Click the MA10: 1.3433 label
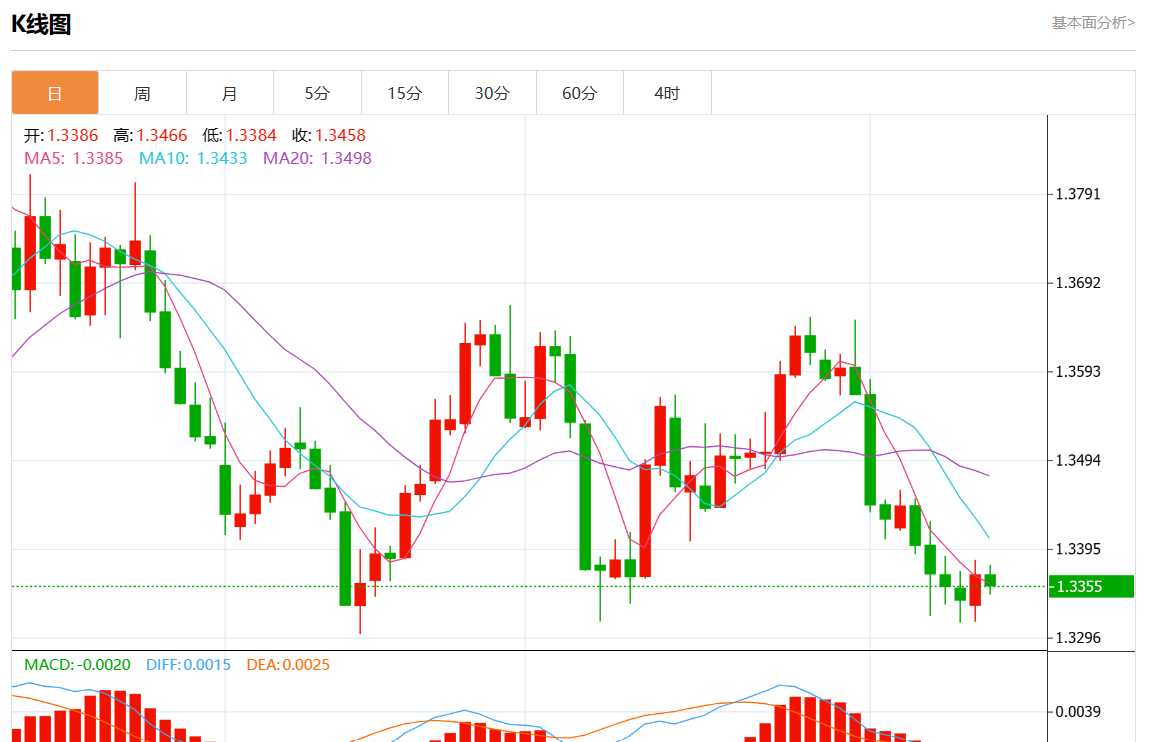This screenshot has width=1158, height=742. pyautogui.click(x=193, y=158)
